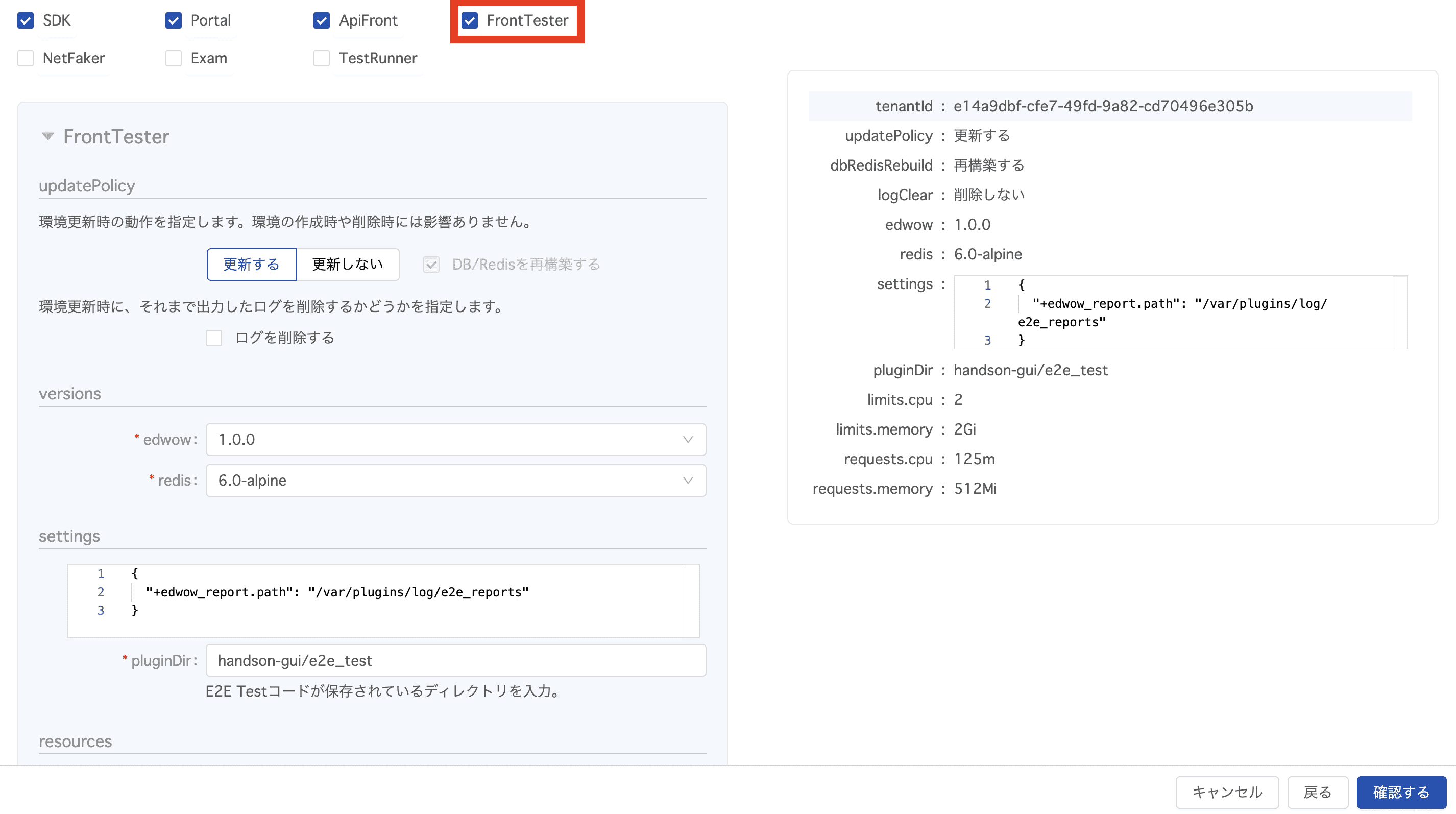Click the 戻る button

pos(1317,792)
